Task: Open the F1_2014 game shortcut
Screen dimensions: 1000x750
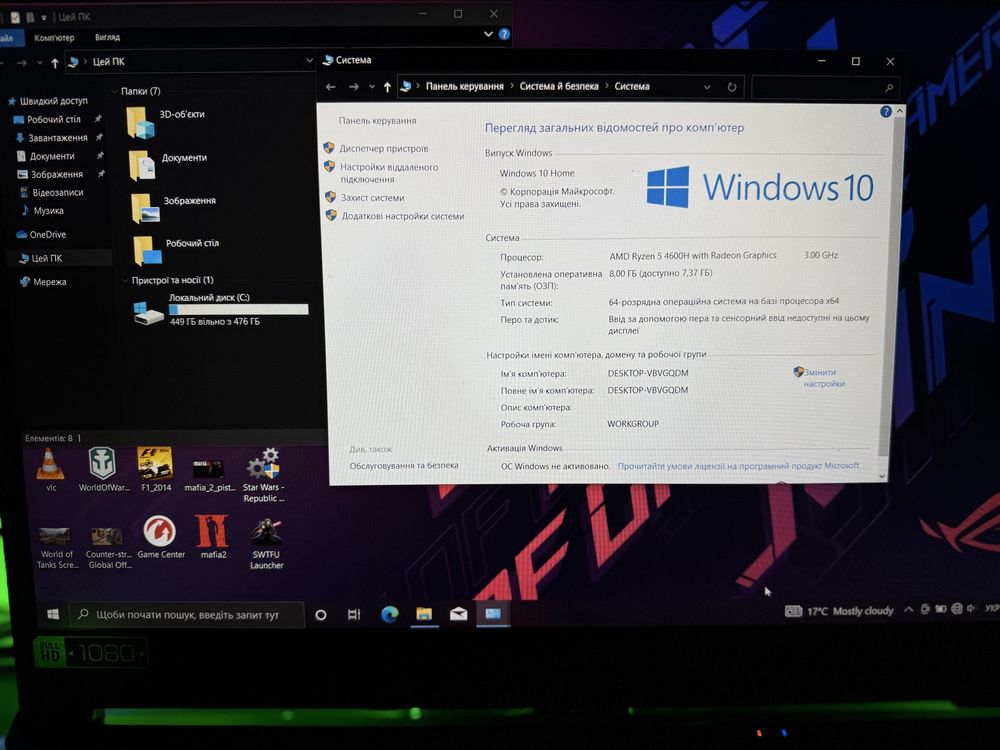Action: tap(156, 470)
